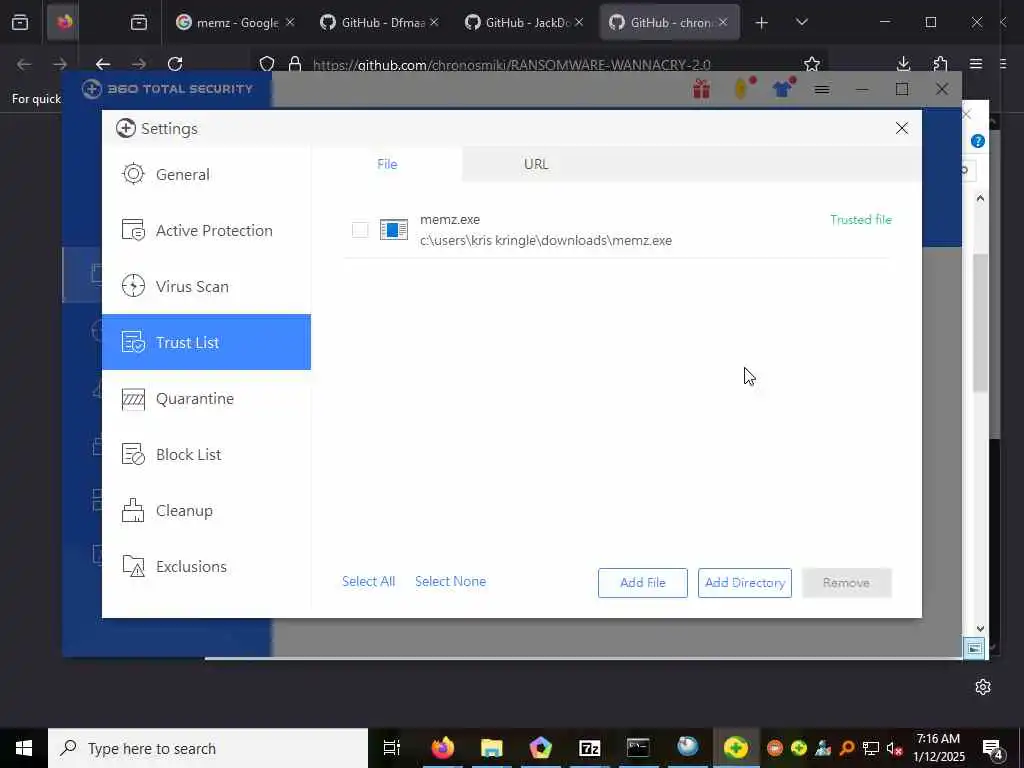Image resolution: width=1024 pixels, height=768 pixels.
Task: Open Active Protection settings
Action: point(206,231)
